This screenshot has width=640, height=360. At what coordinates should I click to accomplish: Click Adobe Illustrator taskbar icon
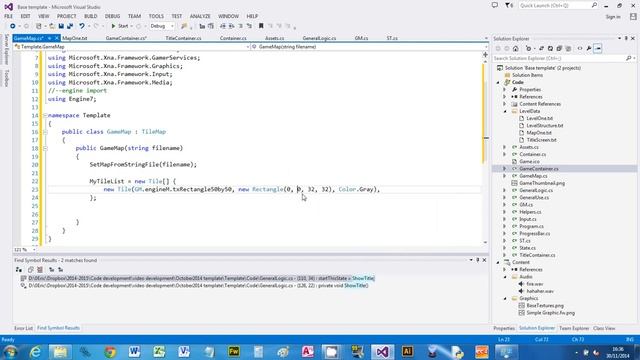point(407,352)
